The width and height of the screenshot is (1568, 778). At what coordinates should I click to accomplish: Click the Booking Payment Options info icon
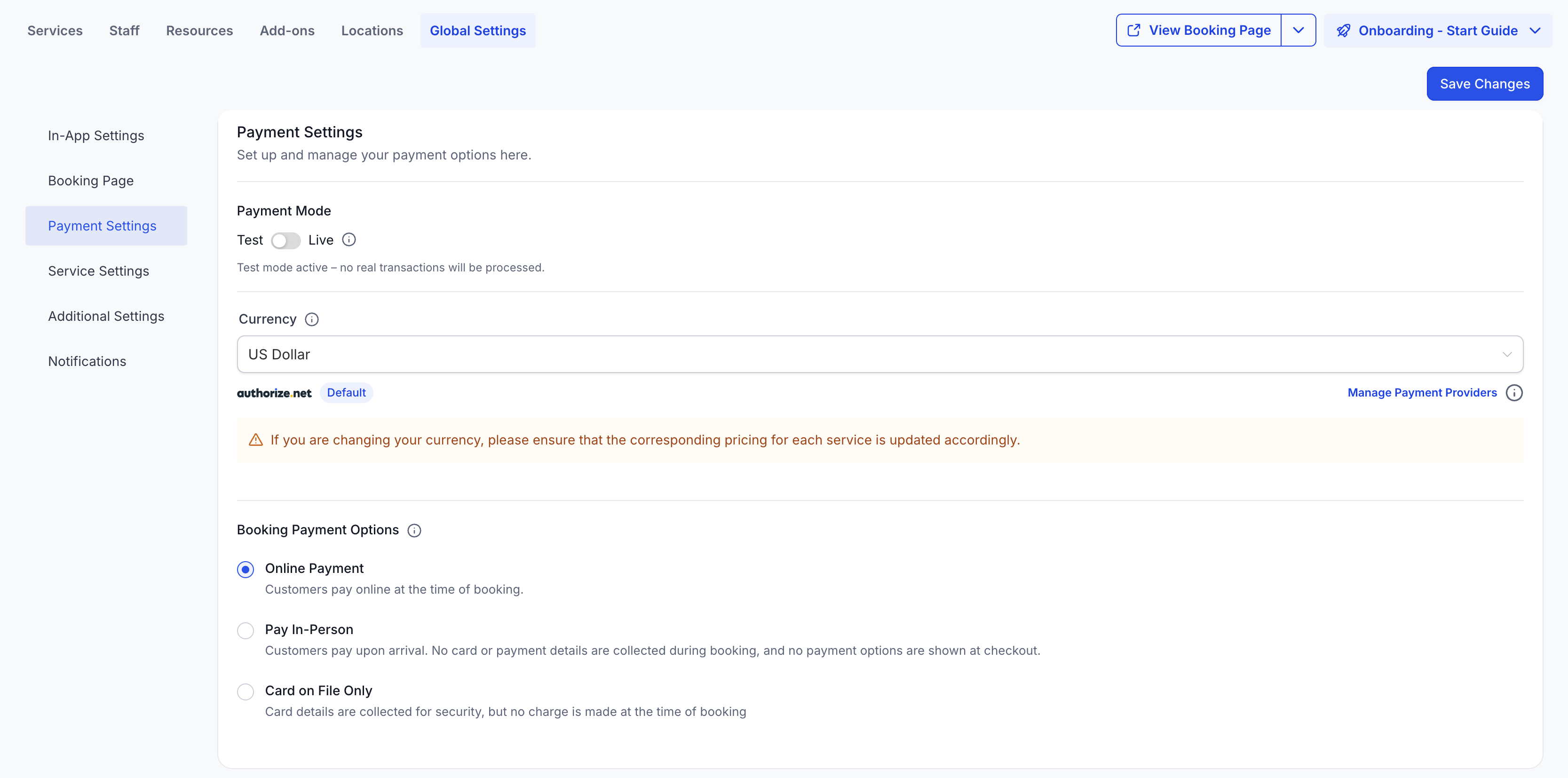pyautogui.click(x=414, y=530)
